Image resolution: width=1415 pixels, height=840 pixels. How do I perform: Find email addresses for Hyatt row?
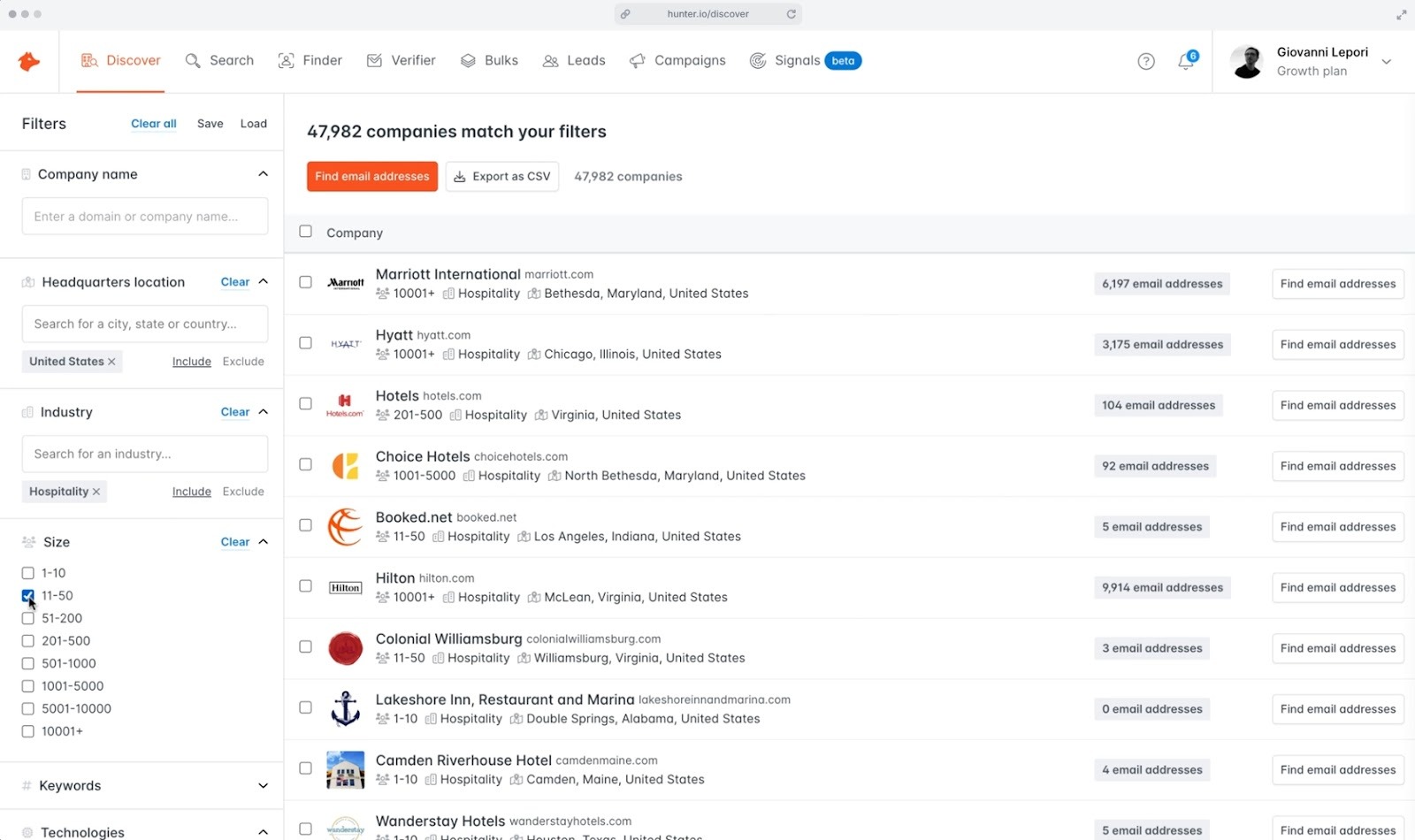(x=1338, y=345)
